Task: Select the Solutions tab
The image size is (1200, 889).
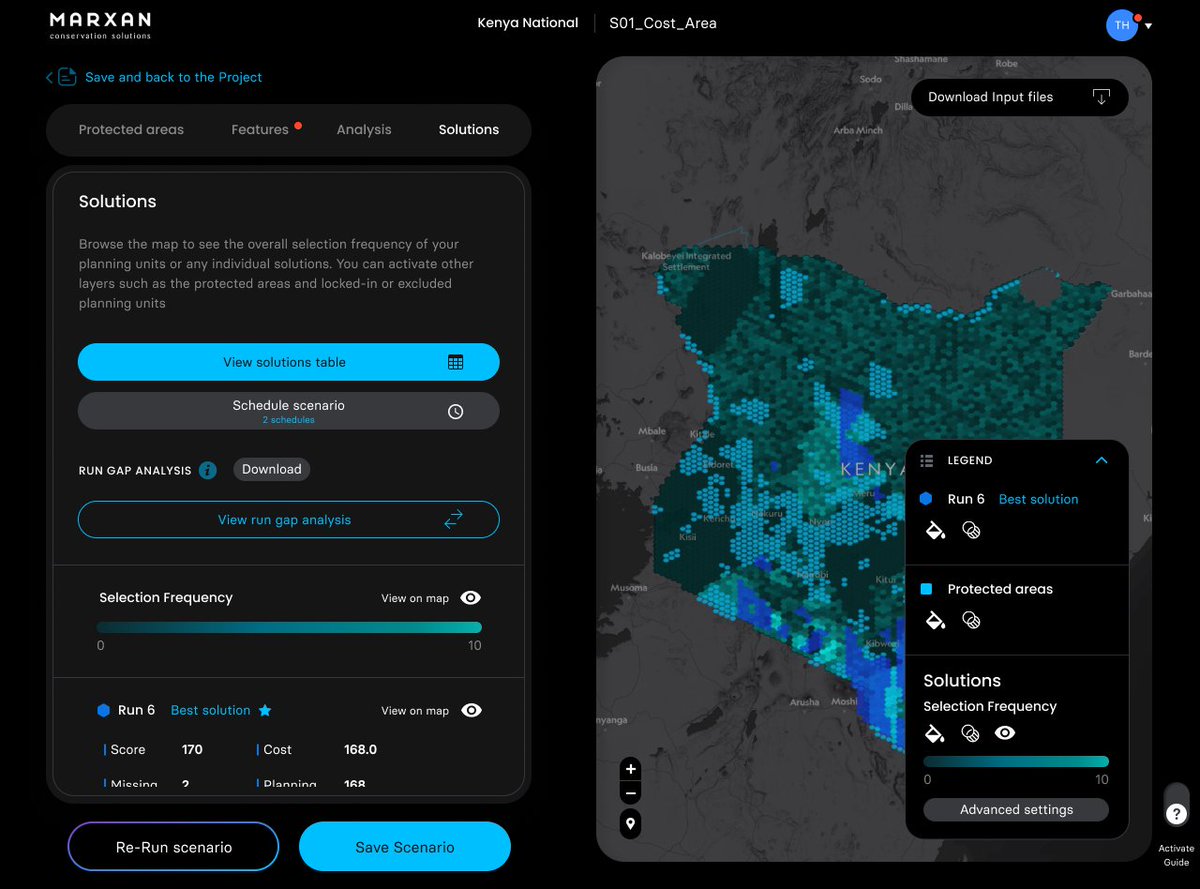Action: click(x=469, y=129)
